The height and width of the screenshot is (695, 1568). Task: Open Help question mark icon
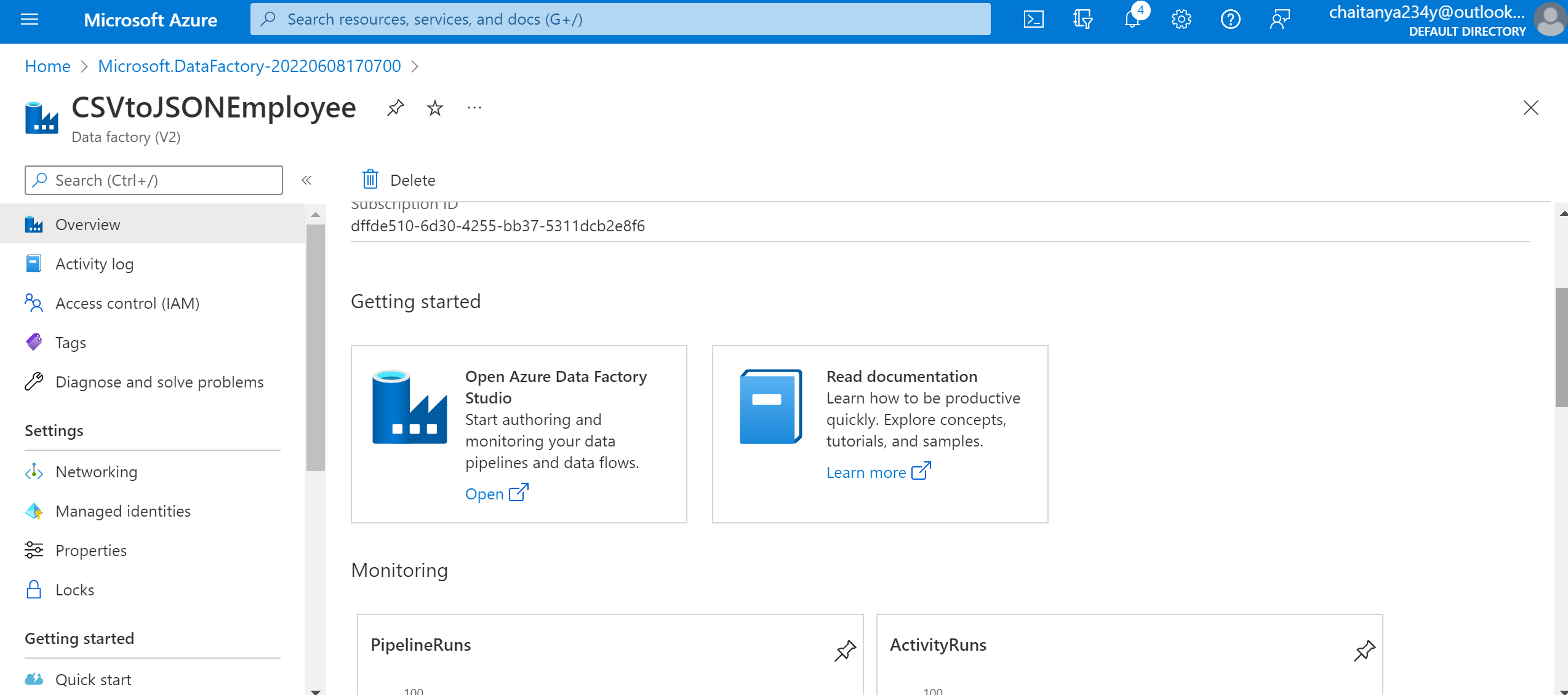click(x=1230, y=20)
